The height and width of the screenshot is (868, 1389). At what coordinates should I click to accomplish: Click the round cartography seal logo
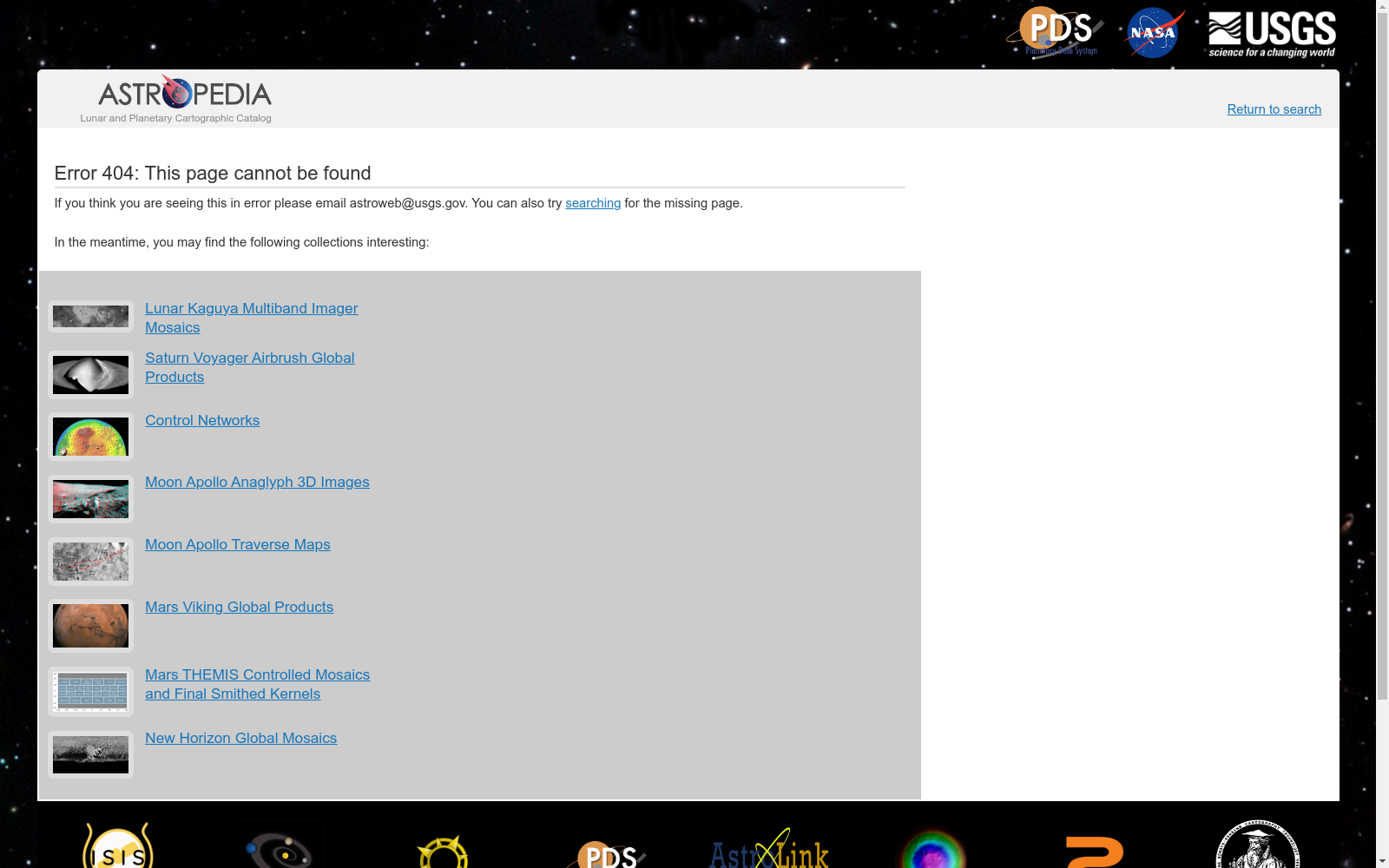(1257, 844)
